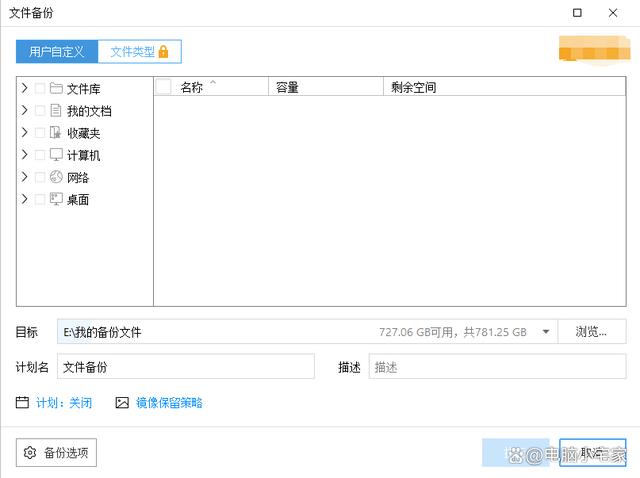Click the 计划名 input field
640x478 pixels.
[186, 367]
